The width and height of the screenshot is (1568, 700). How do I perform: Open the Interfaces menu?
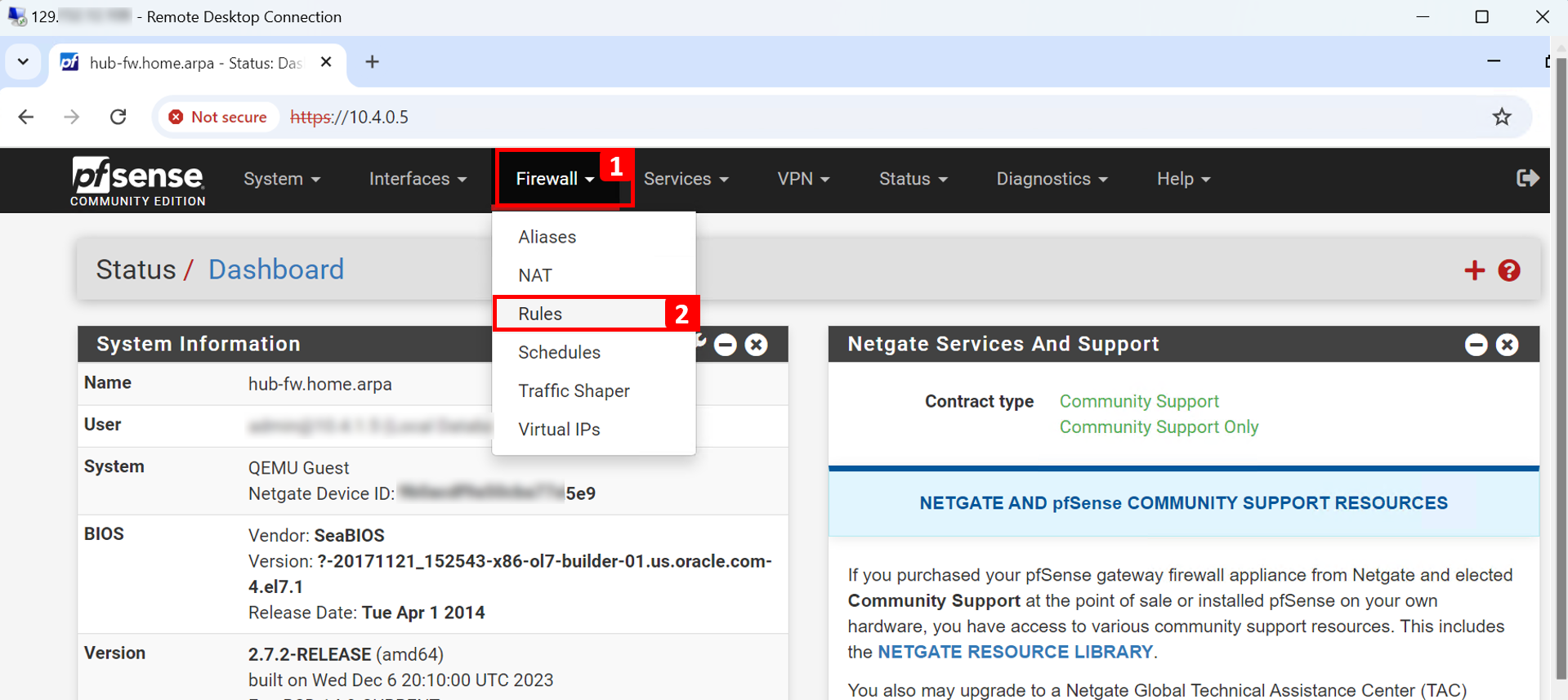pyautogui.click(x=418, y=179)
